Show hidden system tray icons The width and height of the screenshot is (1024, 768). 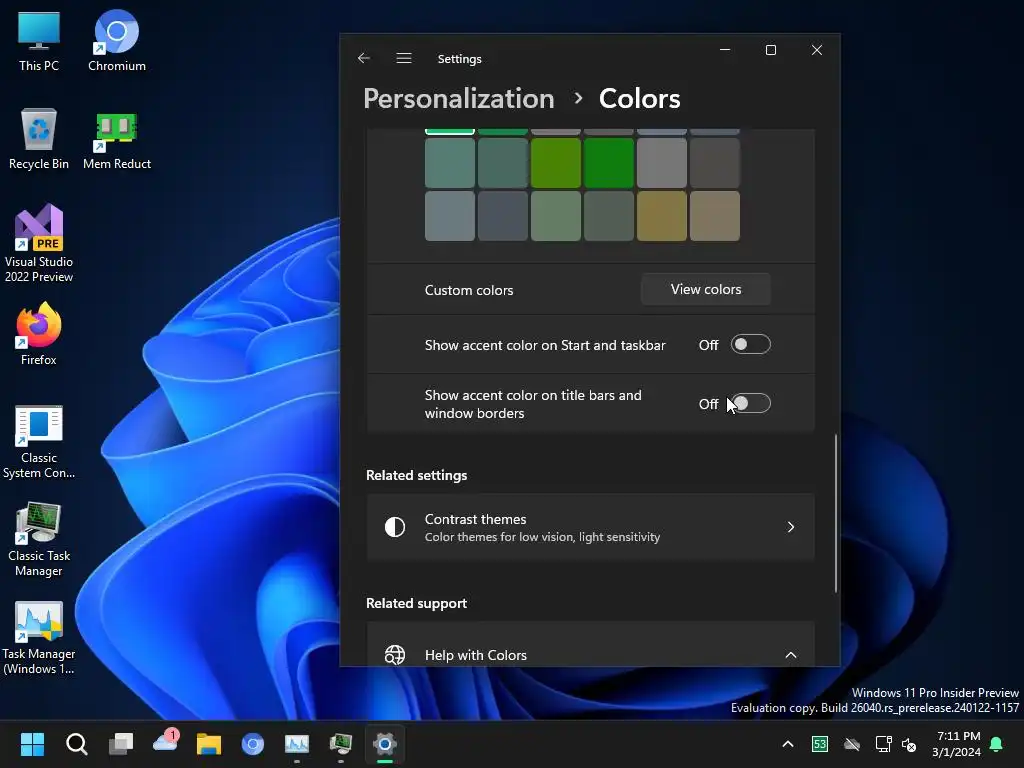[788, 744]
